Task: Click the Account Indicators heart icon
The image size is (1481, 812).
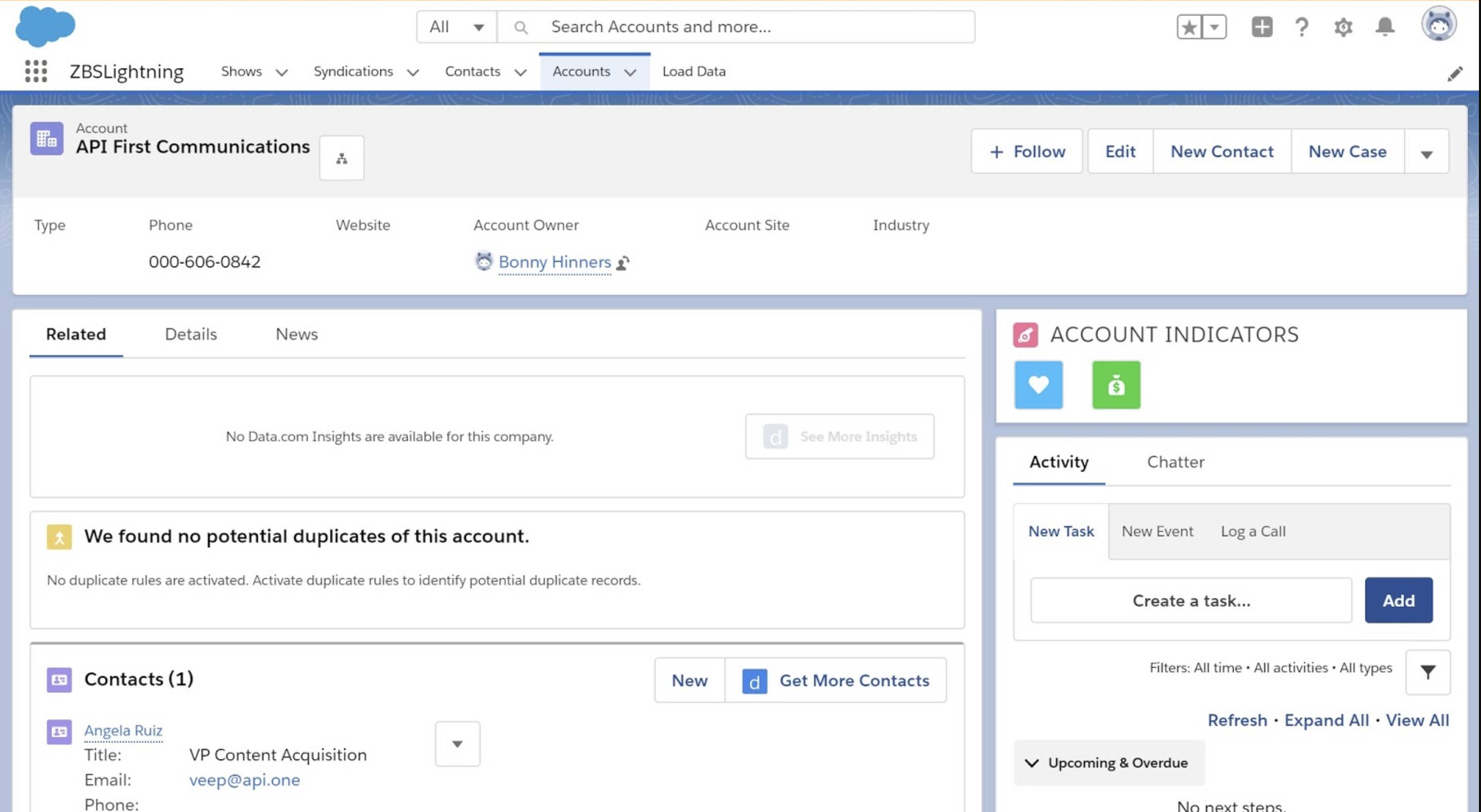Action: (x=1038, y=385)
